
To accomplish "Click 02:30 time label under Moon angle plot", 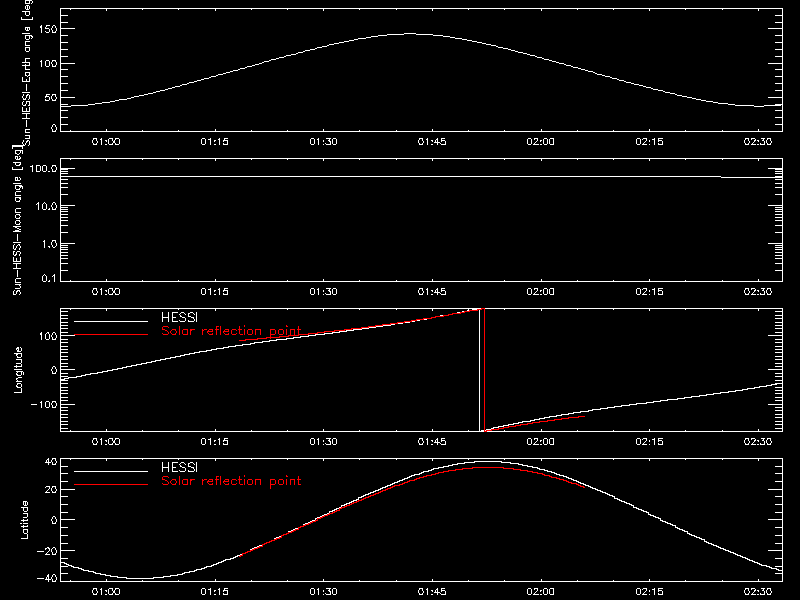I will point(758,291).
